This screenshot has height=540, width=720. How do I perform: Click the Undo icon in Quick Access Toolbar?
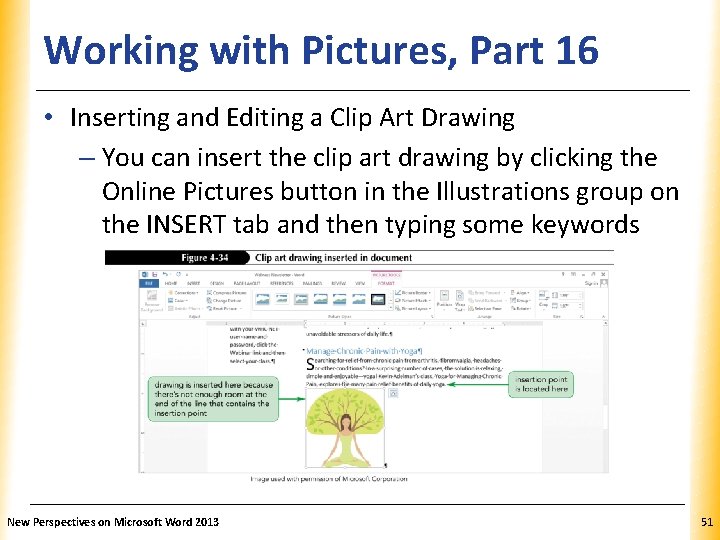pyautogui.click(x=165, y=275)
